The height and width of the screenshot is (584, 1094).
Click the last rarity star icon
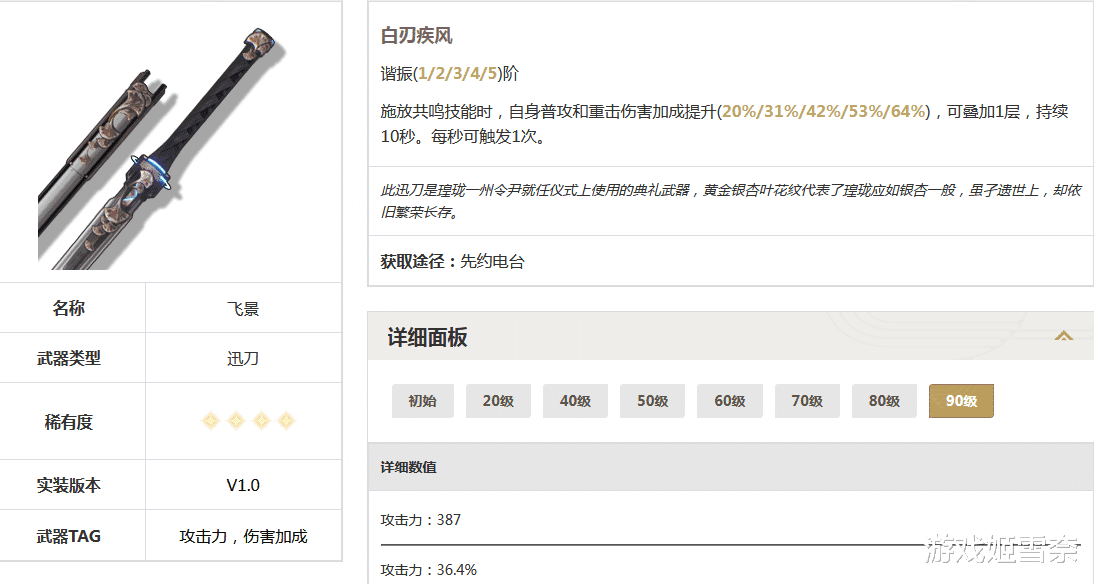coord(286,421)
